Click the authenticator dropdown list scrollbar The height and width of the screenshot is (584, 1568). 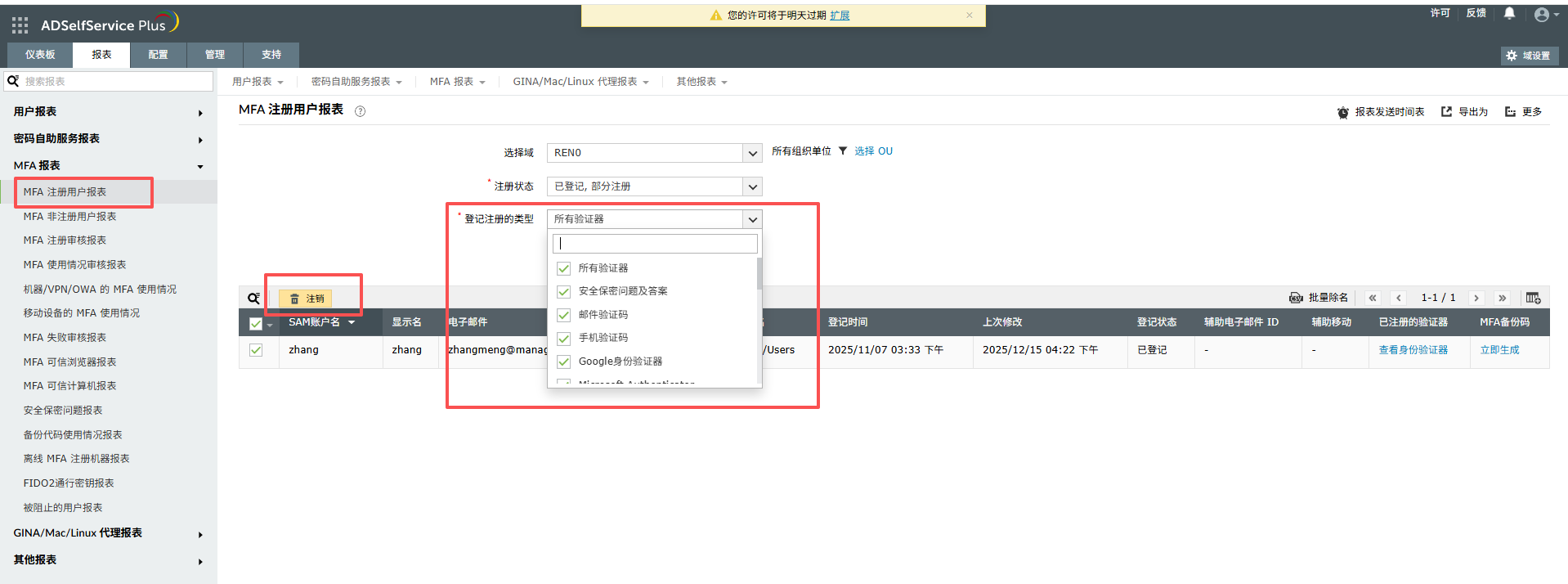pyautogui.click(x=759, y=274)
